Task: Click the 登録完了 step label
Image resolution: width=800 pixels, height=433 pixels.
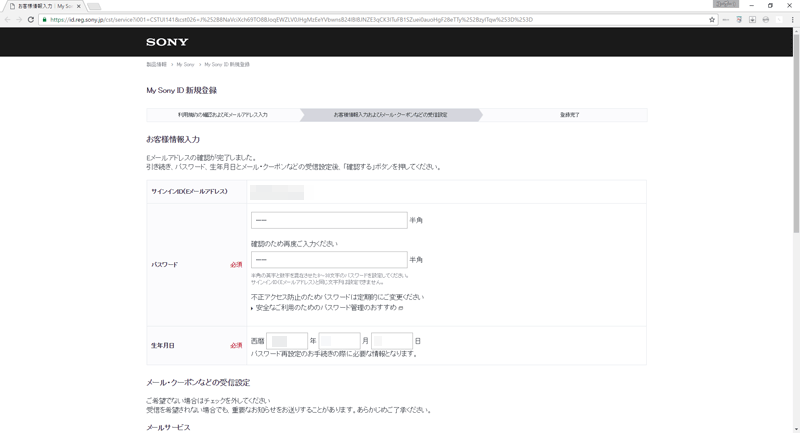Action: point(569,115)
